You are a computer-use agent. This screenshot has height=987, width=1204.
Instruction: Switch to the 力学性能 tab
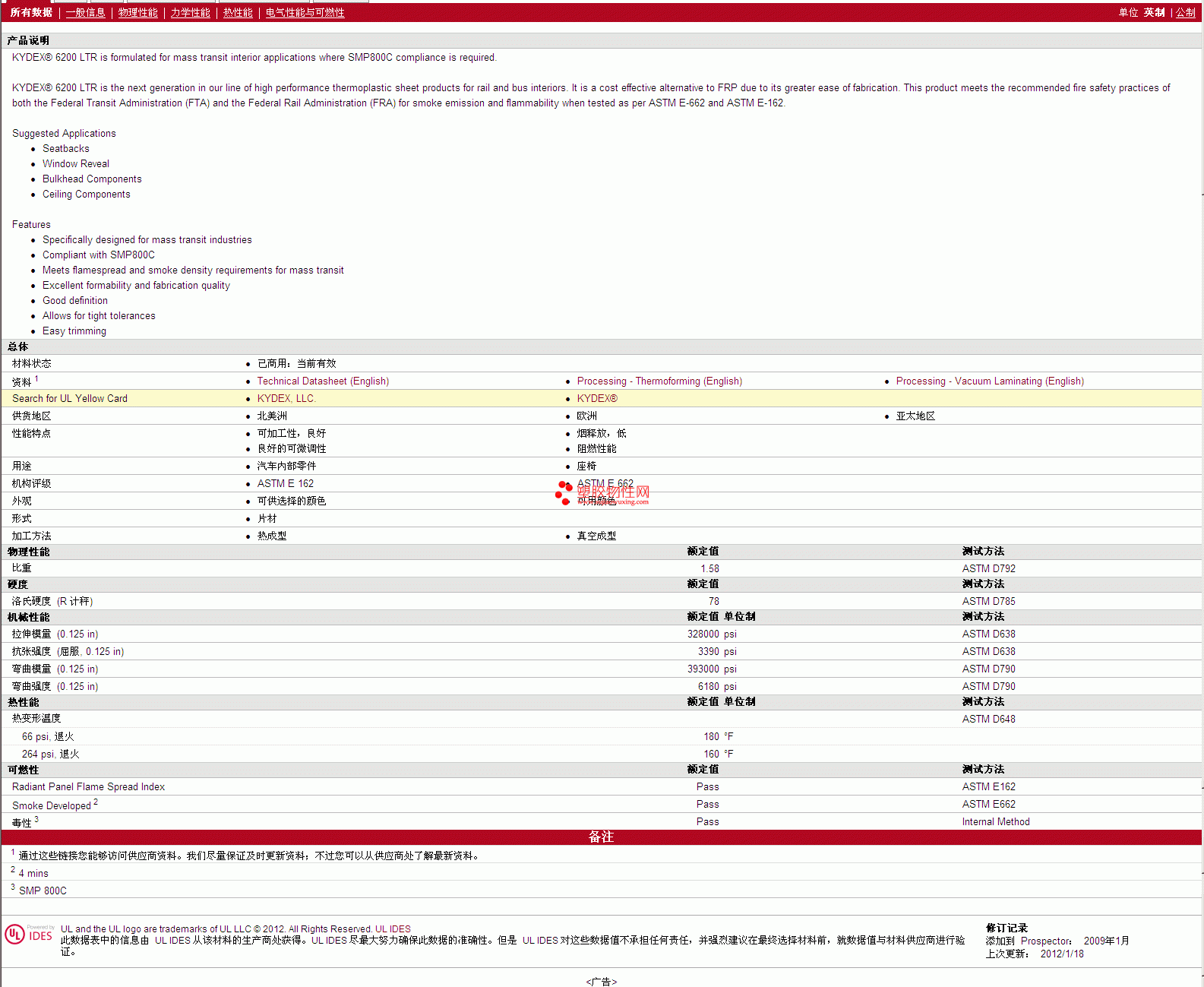pyautogui.click(x=190, y=13)
